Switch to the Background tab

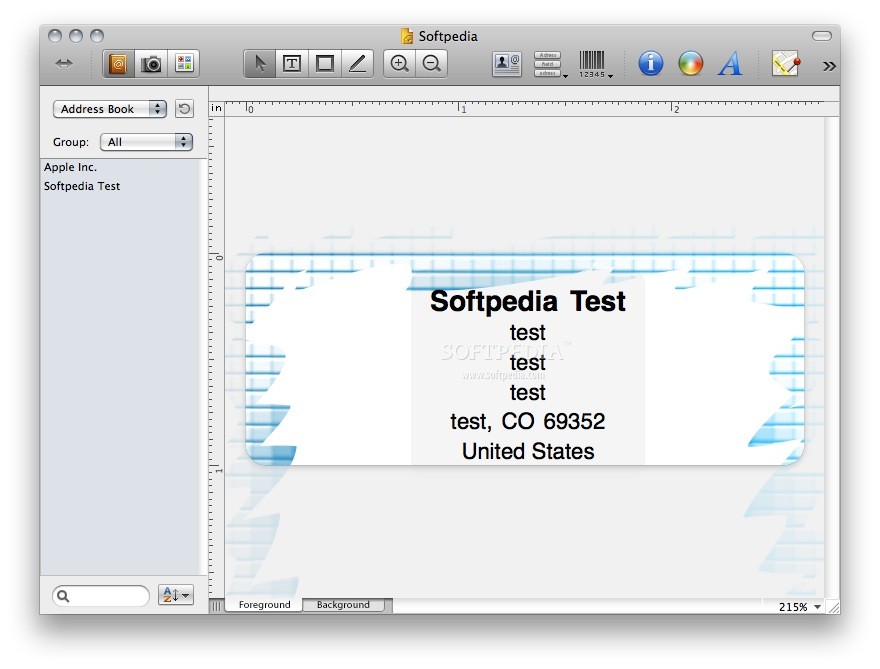coord(344,604)
